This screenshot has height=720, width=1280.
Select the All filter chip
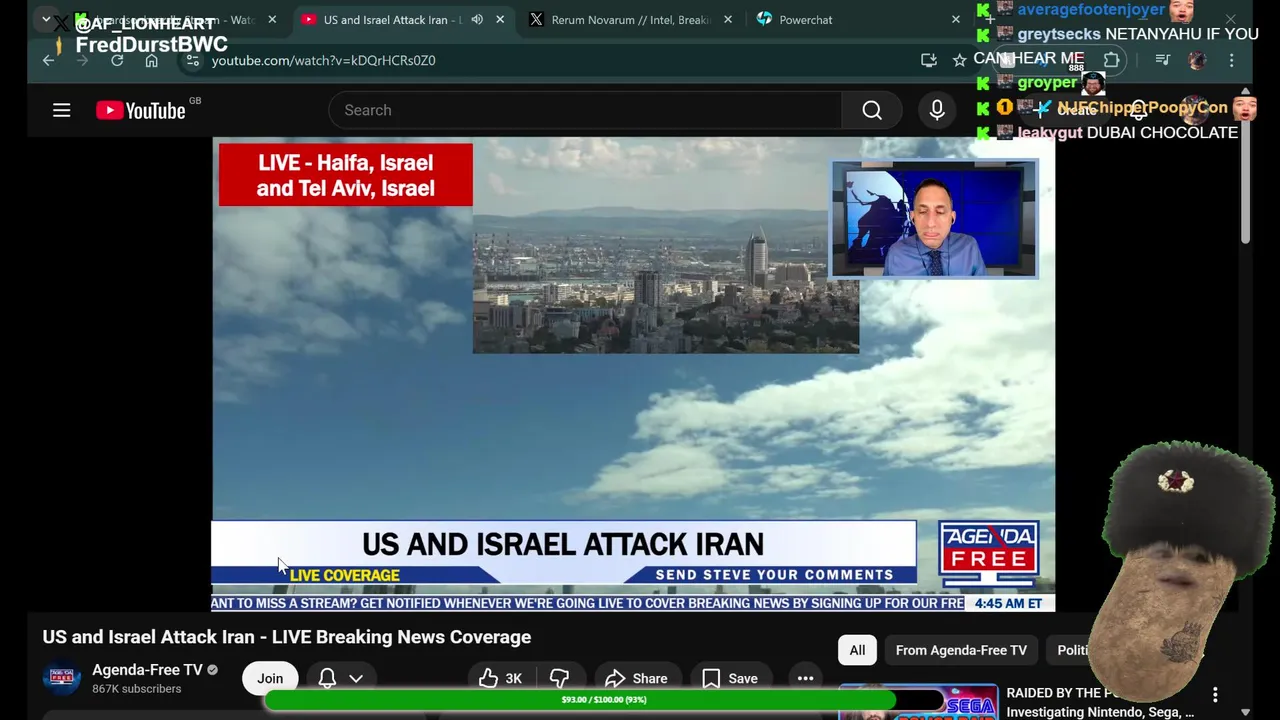857,650
